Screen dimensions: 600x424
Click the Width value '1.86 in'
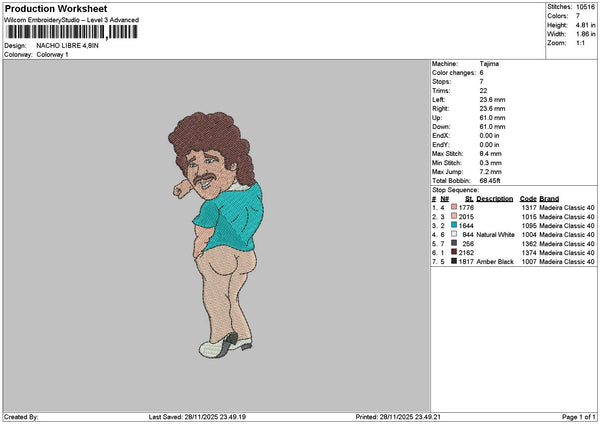[x=585, y=34]
